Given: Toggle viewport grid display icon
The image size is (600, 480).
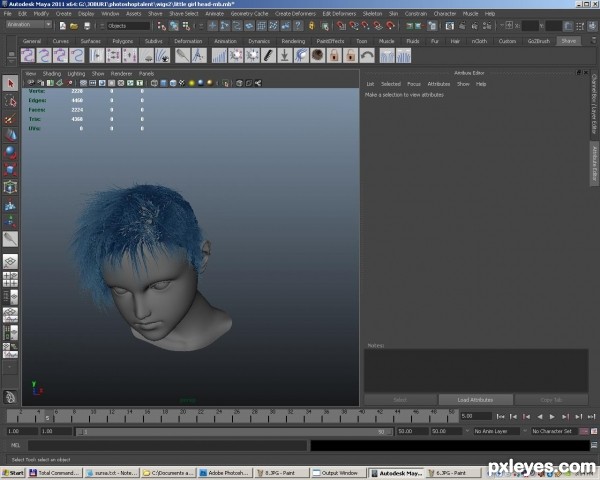Looking at the screenshot, I should [83, 83].
